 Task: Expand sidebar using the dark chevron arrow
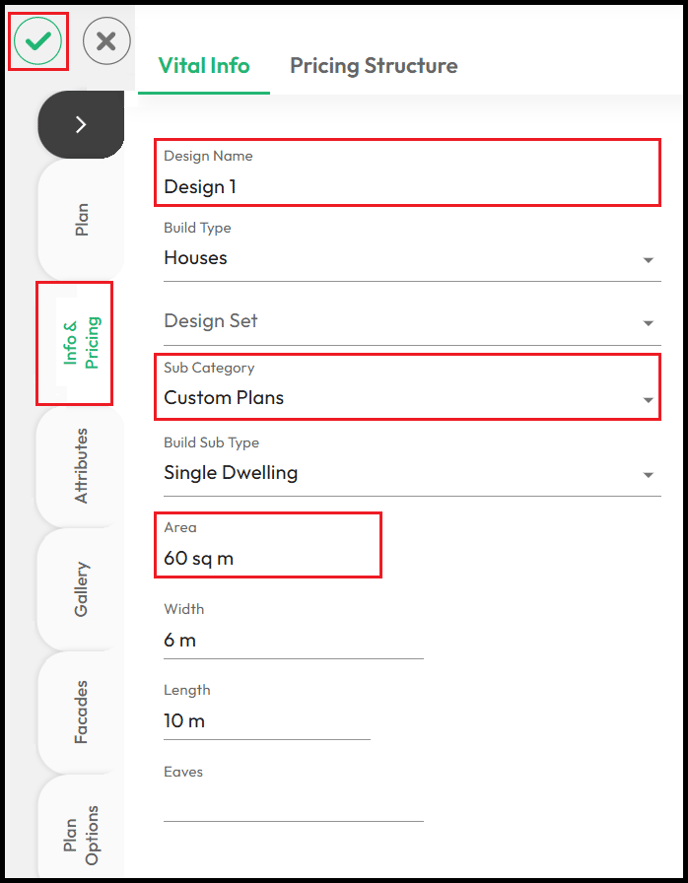[81, 124]
